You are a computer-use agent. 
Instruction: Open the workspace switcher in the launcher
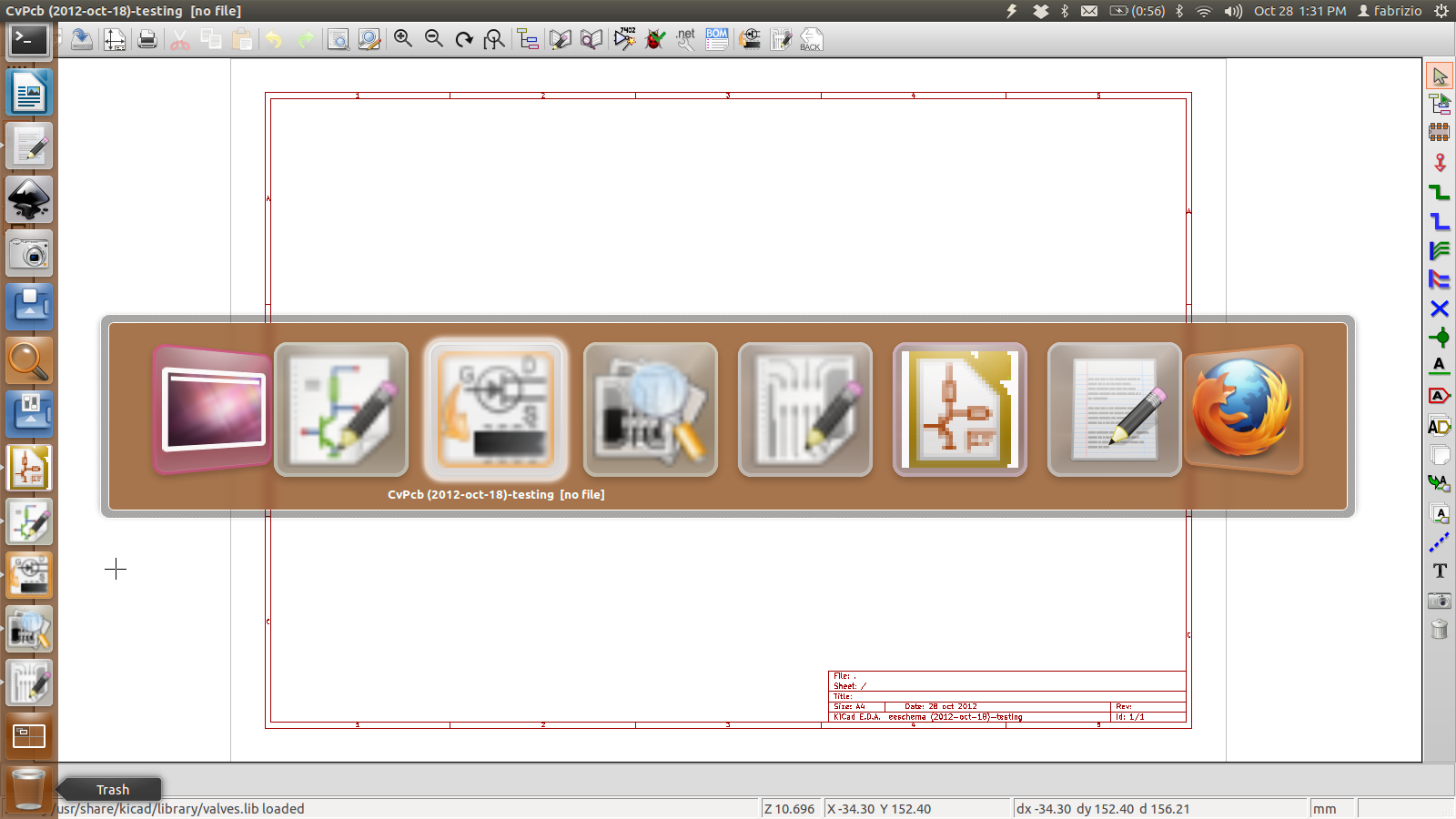(29, 736)
